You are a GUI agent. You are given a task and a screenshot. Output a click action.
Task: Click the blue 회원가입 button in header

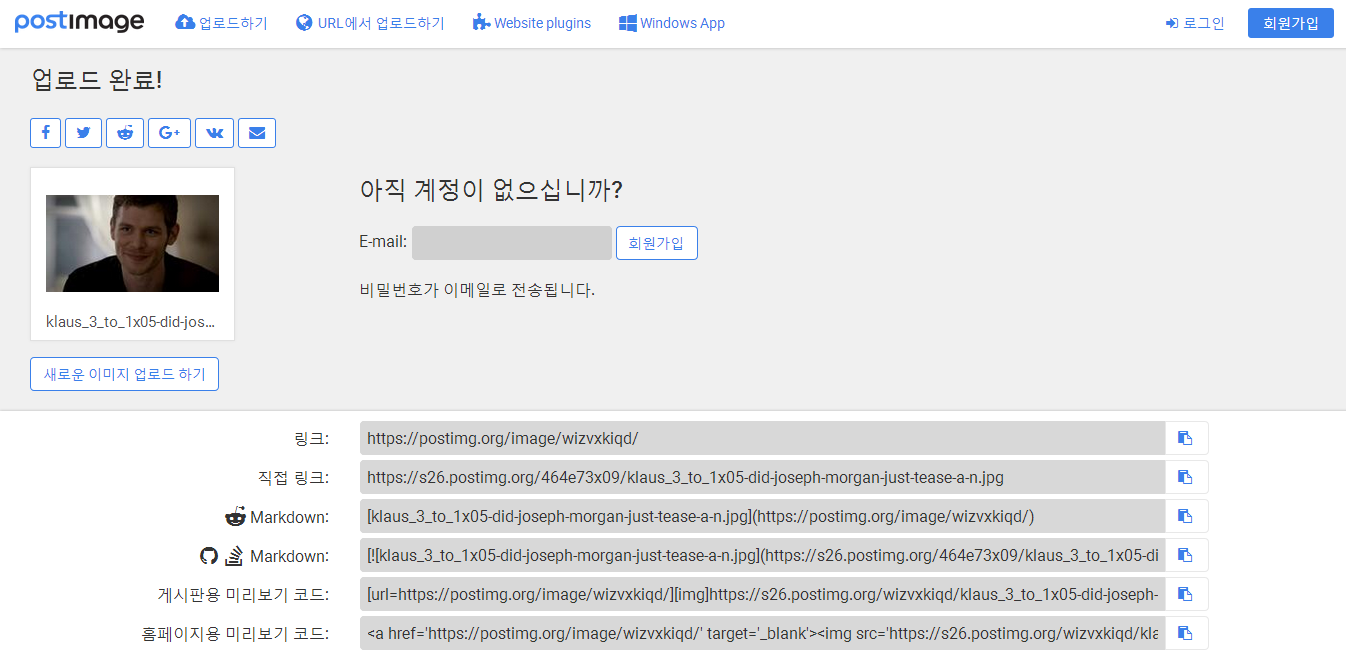[1291, 23]
